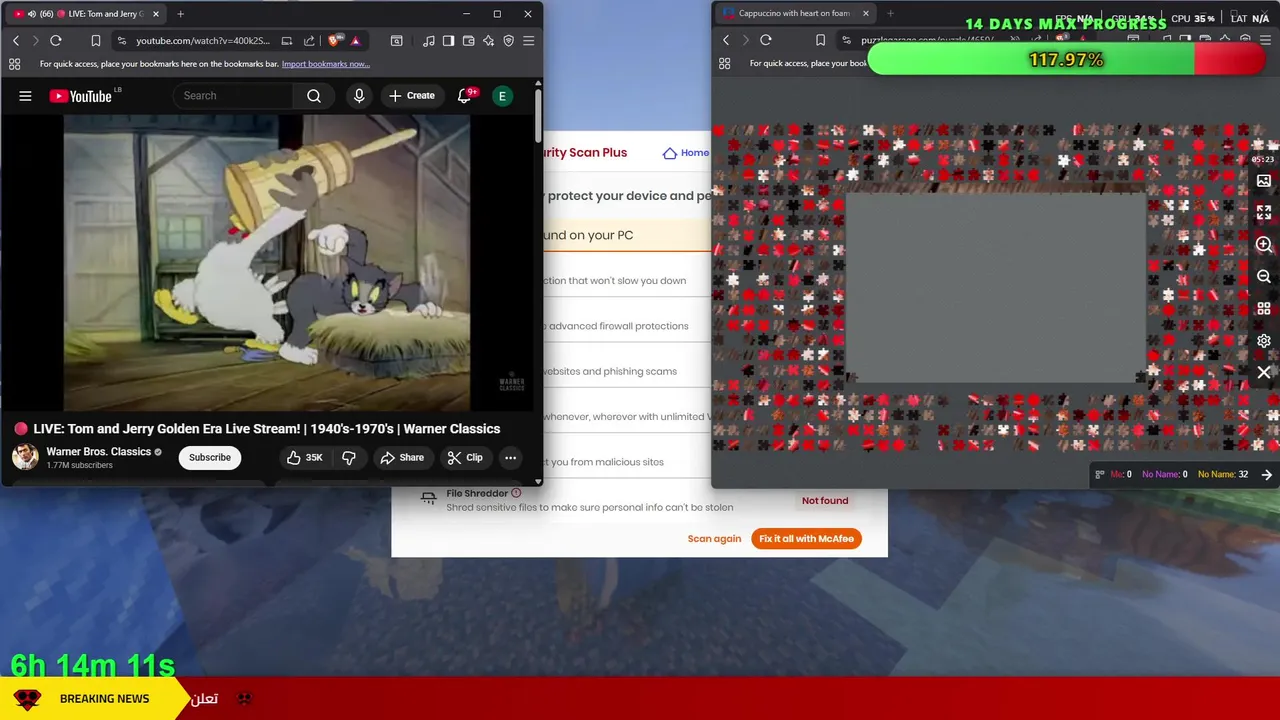Arrange puzzle pieces with grid icon
The image size is (1280, 720).
pyautogui.click(x=1264, y=309)
